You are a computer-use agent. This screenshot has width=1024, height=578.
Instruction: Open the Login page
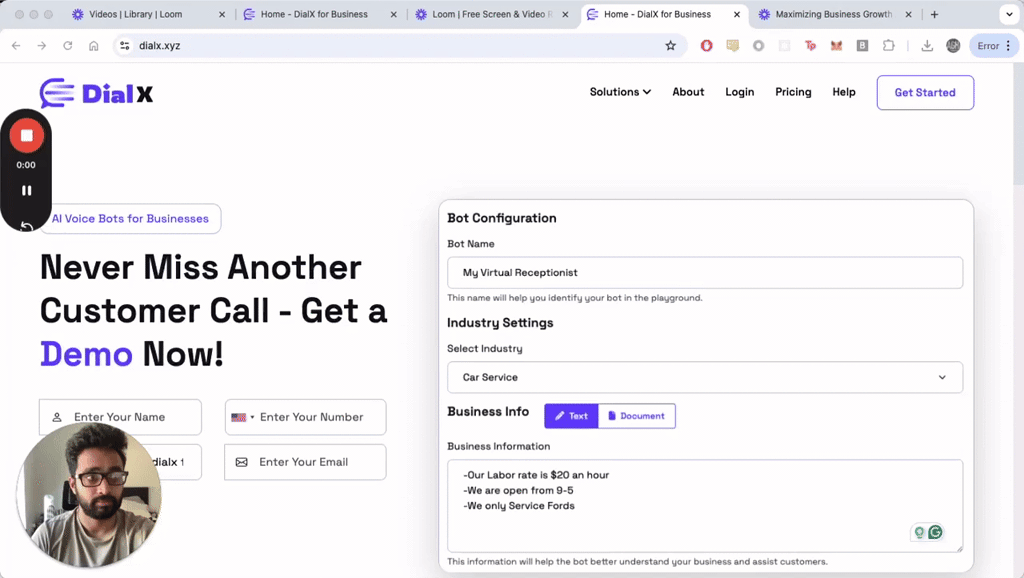tap(739, 92)
